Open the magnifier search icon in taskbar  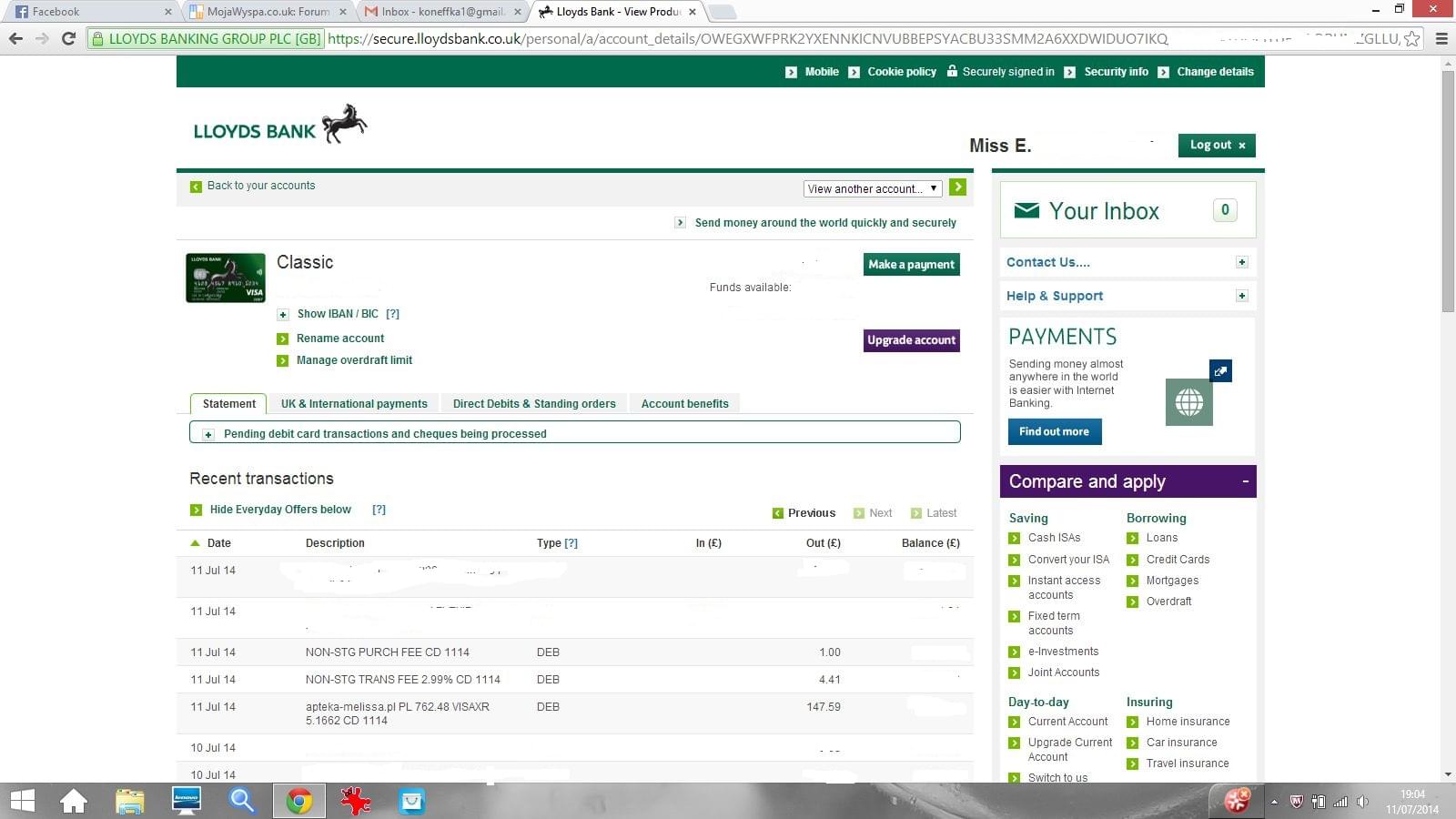pyautogui.click(x=242, y=801)
